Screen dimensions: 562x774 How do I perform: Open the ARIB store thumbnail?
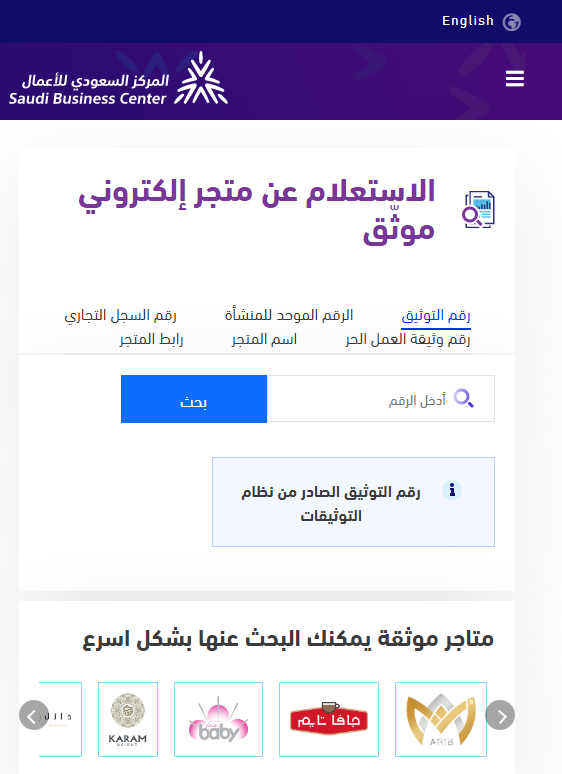[441, 719]
